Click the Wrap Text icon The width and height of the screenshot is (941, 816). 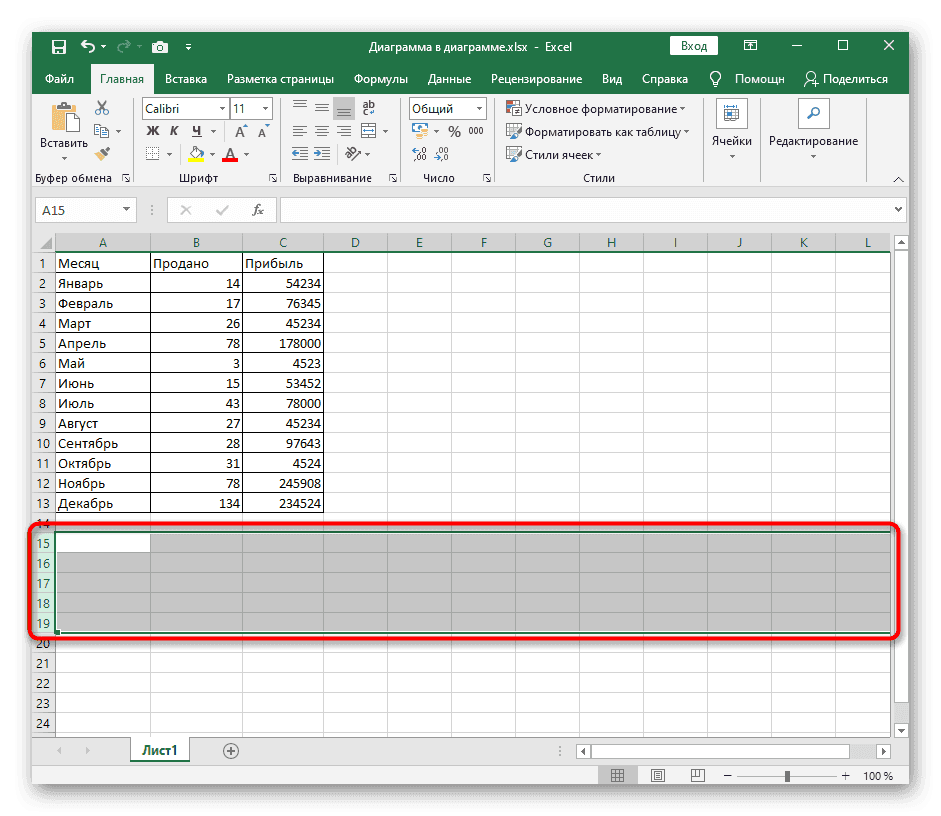(369, 109)
